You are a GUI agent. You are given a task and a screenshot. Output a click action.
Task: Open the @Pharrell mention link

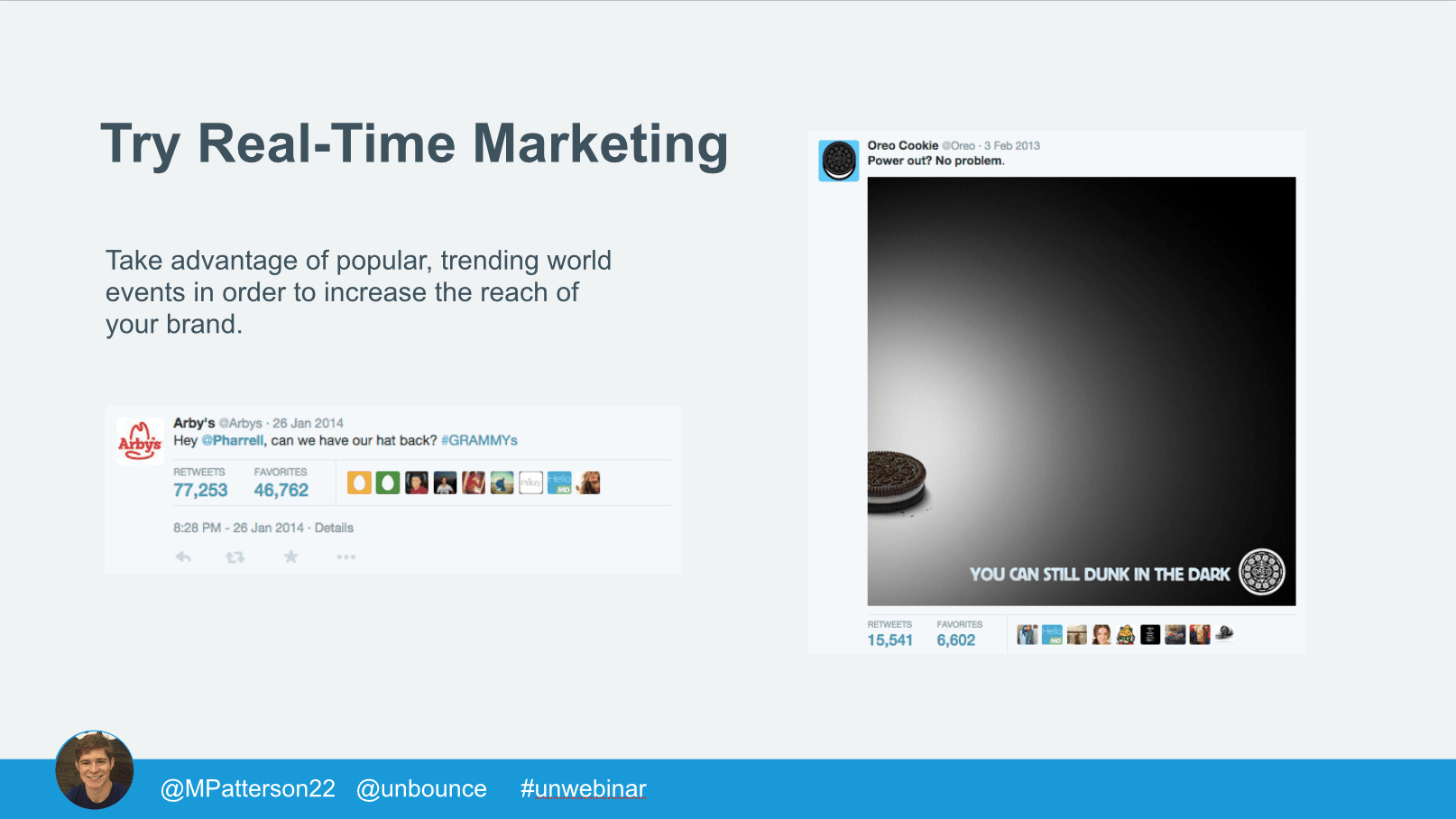point(233,440)
